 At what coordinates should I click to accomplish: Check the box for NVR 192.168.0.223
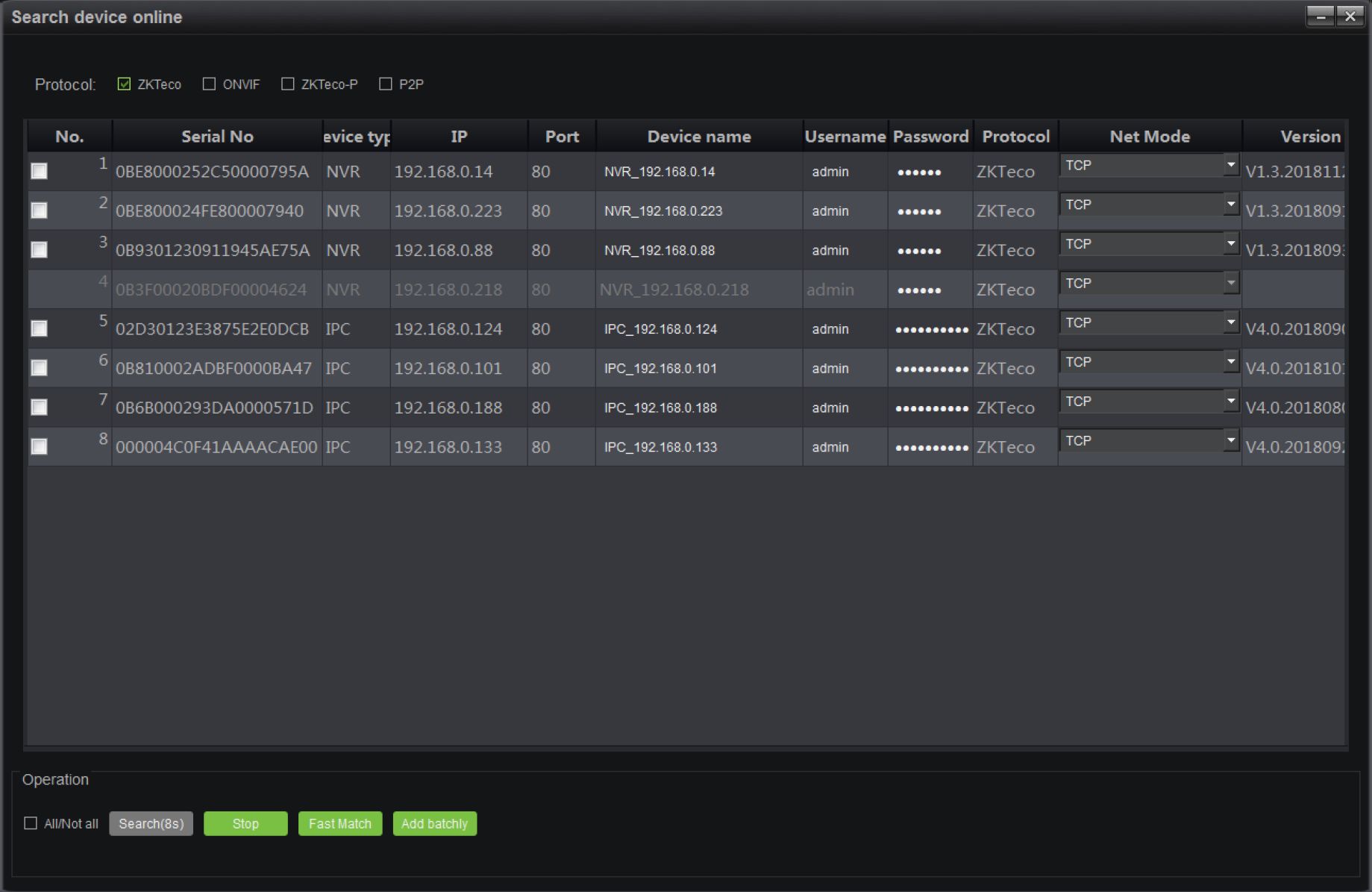[x=40, y=211]
